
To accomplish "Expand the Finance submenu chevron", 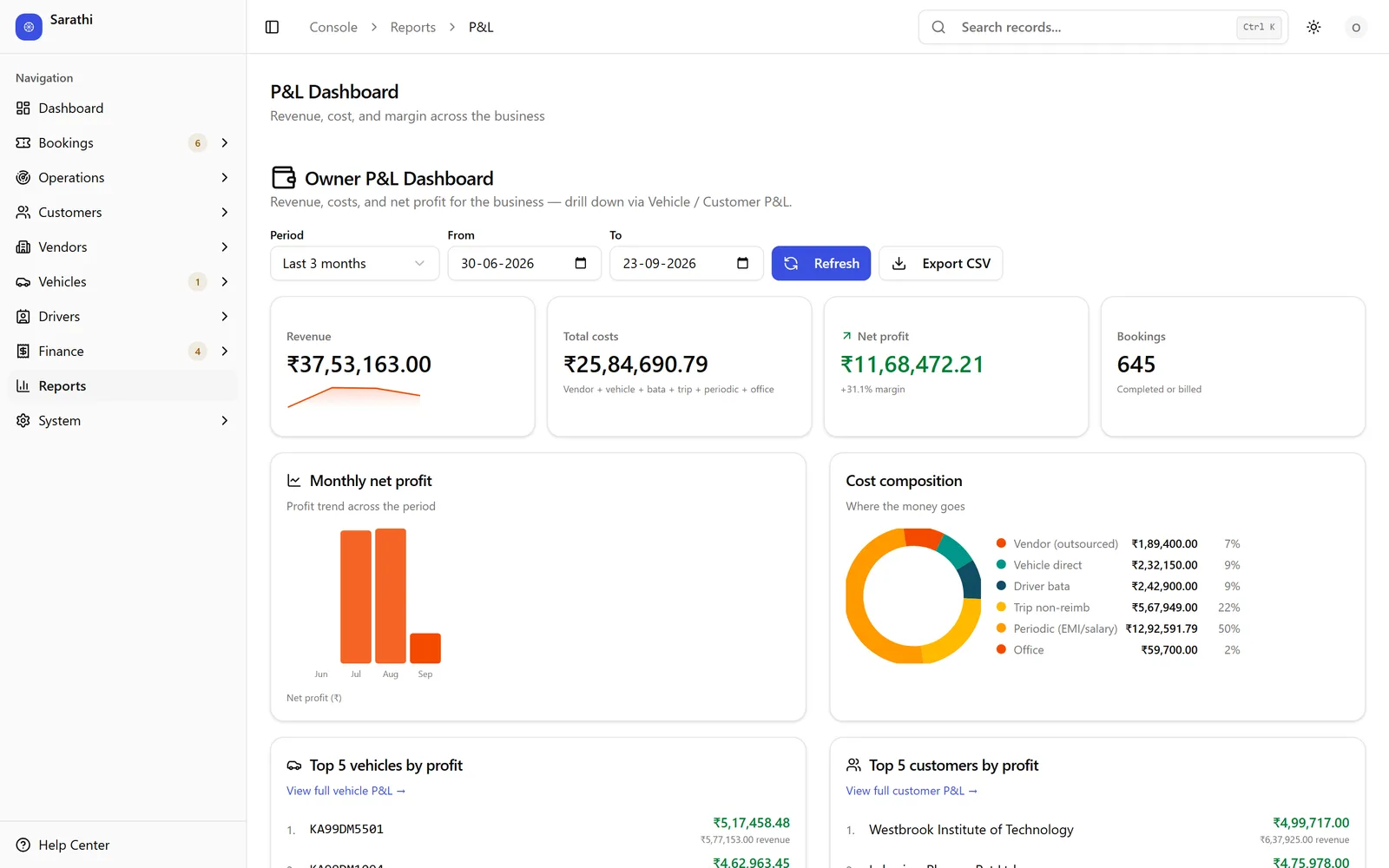I will click(225, 351).
